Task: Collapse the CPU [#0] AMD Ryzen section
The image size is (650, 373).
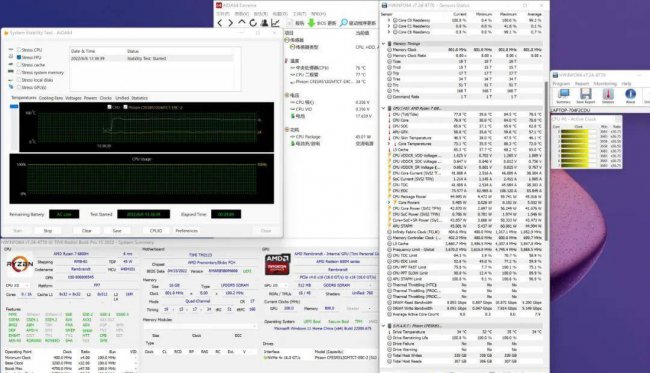Action: point(383,108)
